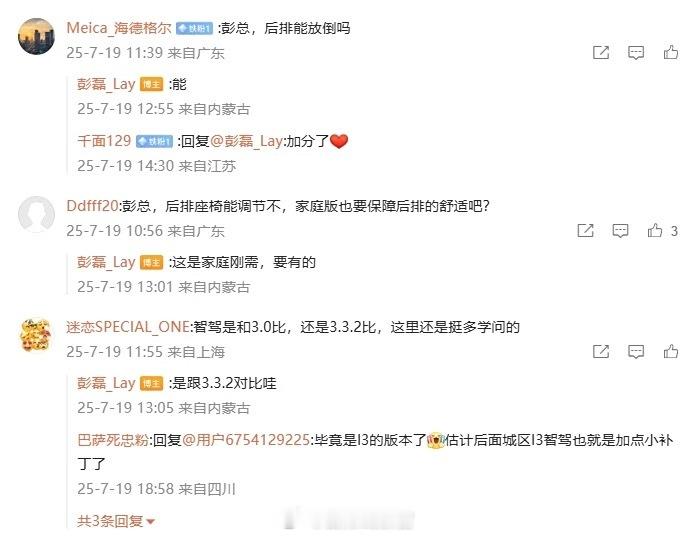Forward 迷恋SPECIAL_ONE's comment via share icon

click(601, 351)
